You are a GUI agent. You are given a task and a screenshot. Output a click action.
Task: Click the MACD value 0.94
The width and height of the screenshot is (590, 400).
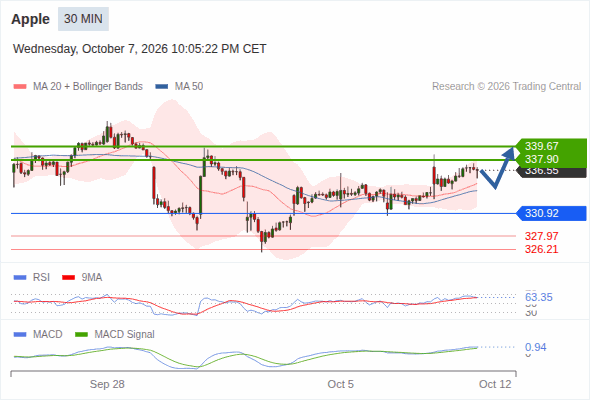pos(536,347)
